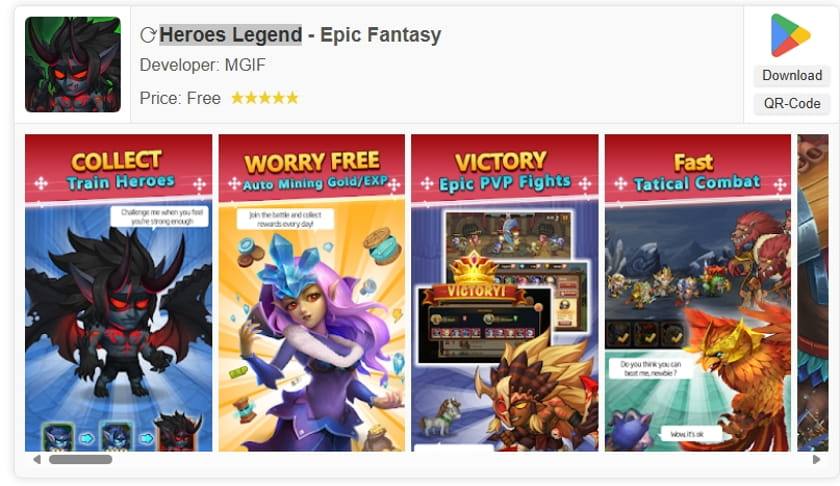
Task: Click the five-star rating
Action: click(264, 98)
